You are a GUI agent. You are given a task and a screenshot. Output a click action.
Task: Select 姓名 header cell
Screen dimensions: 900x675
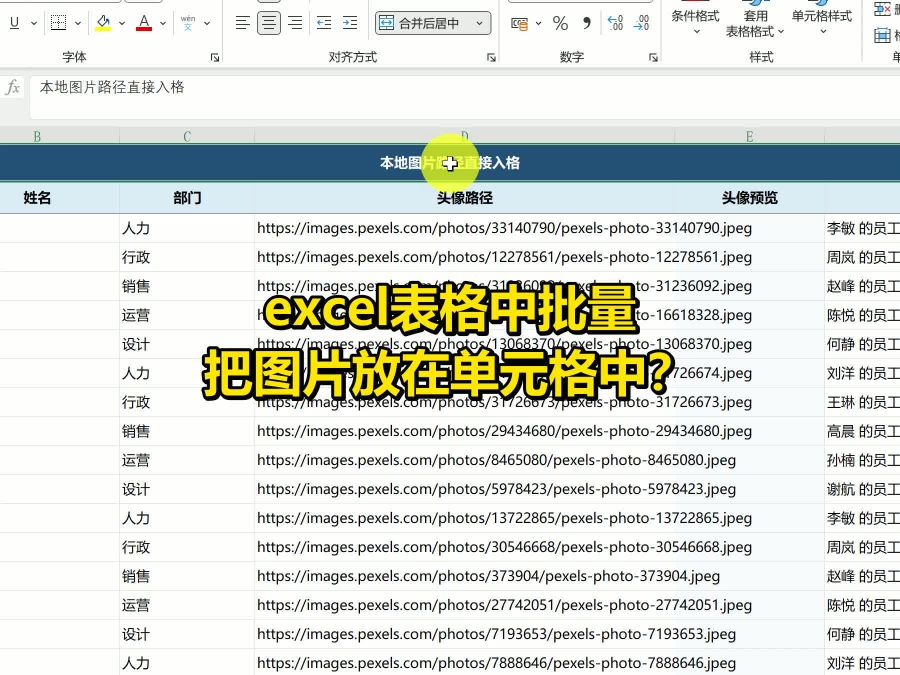37,198
